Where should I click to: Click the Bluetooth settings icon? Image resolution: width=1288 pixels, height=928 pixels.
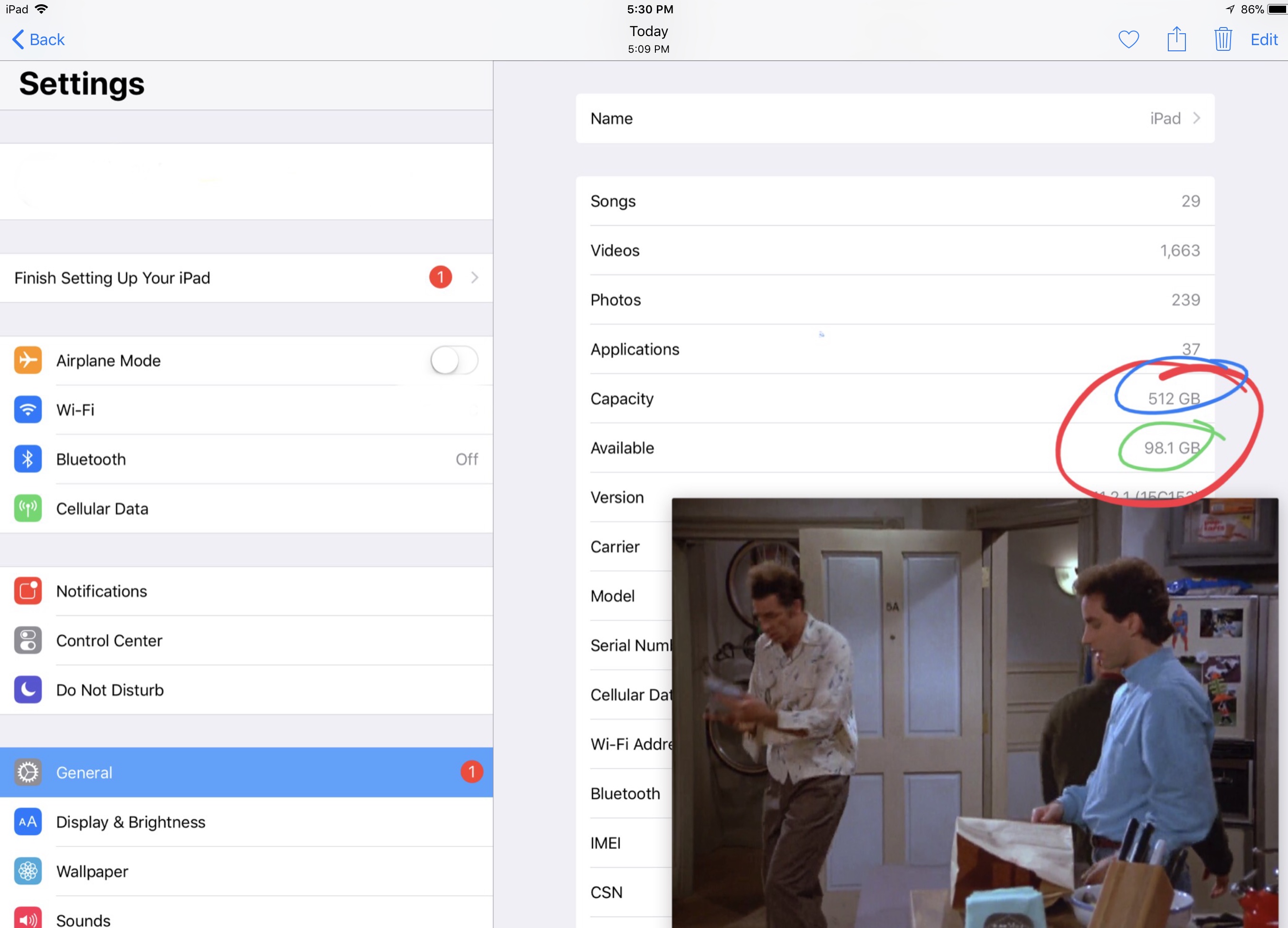click(28, 459)
